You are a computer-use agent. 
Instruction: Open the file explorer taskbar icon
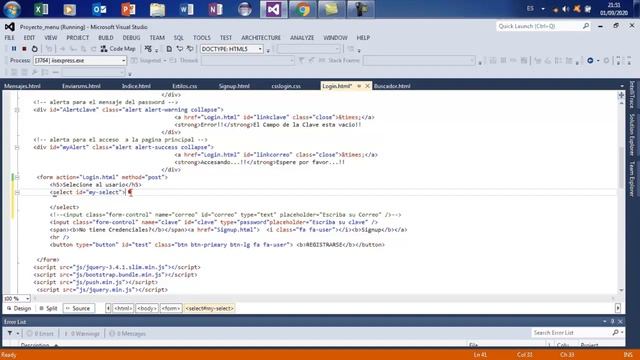point(157,9)
